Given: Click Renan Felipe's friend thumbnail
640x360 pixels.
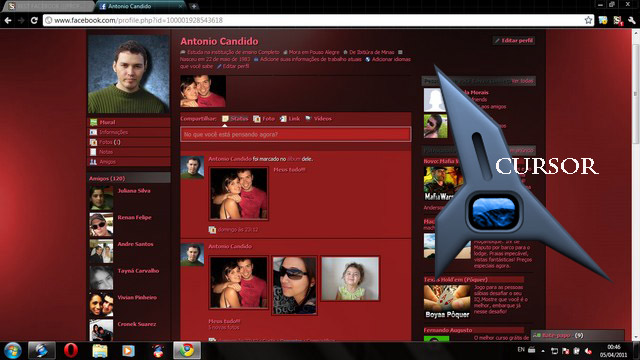Looking at the screenshot, I should click(101, 224).
